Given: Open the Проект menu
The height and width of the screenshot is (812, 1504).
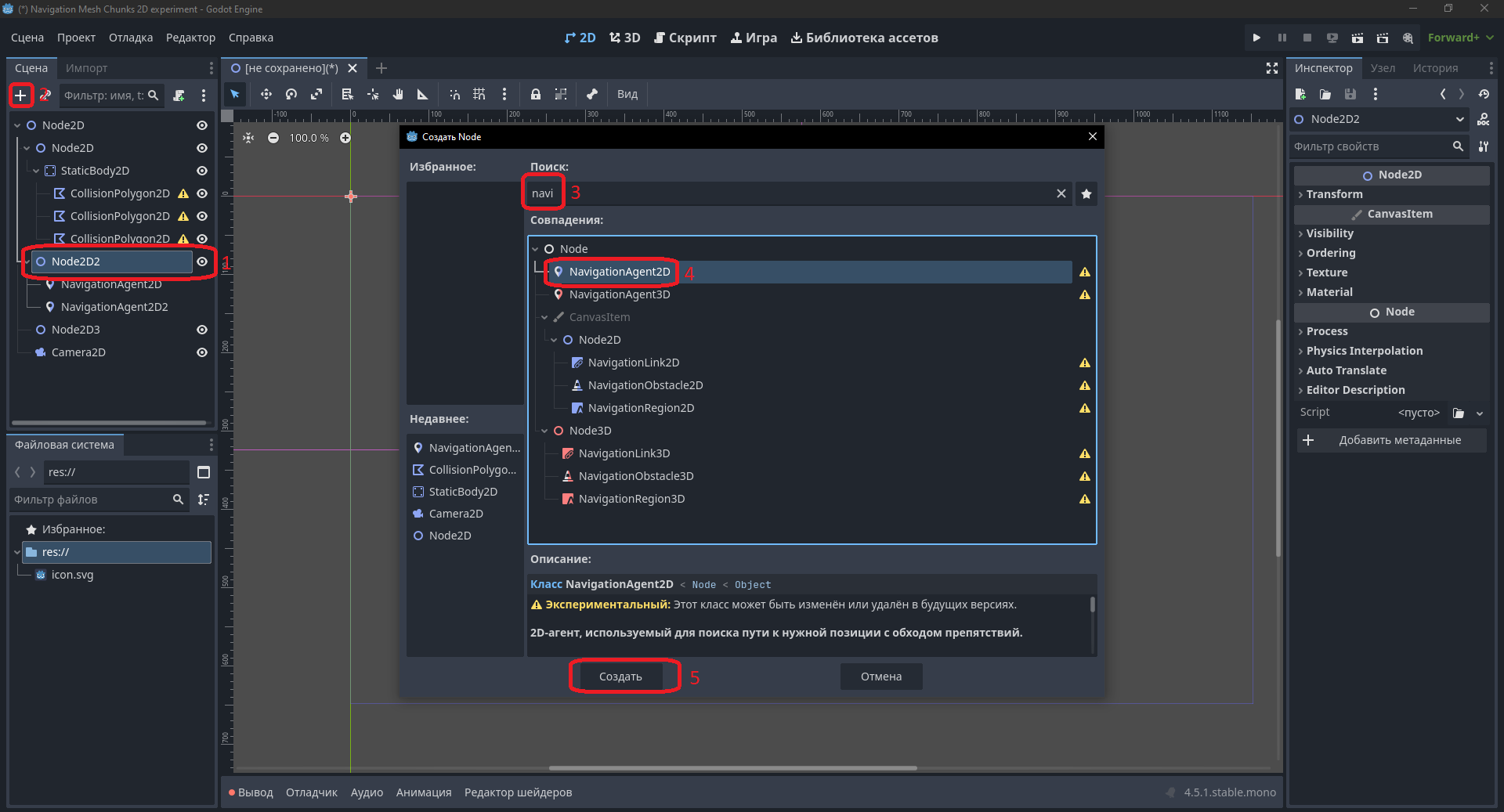Looking at the screenshot, I should tap(76, 38).
